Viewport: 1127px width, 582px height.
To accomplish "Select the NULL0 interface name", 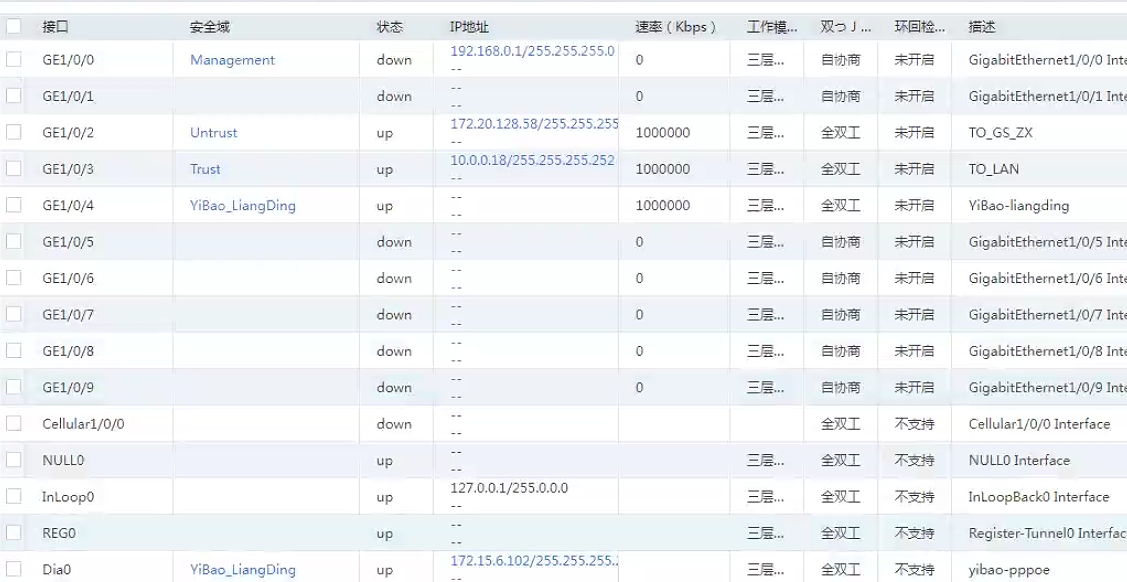I will pyautogui.click(x=63, y=461).
